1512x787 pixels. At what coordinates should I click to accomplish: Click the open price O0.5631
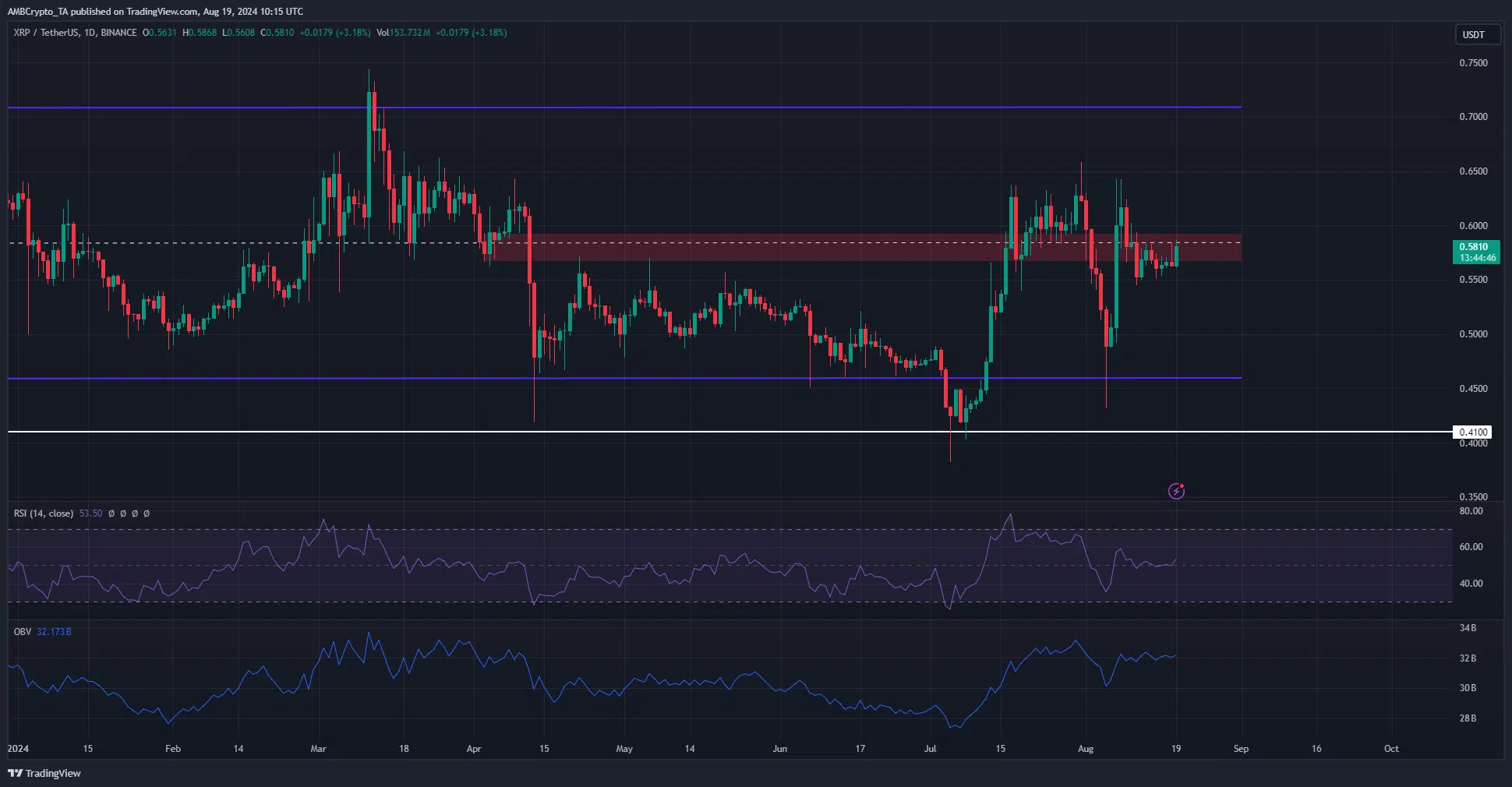pyautogui.click(x=160, y=33)
